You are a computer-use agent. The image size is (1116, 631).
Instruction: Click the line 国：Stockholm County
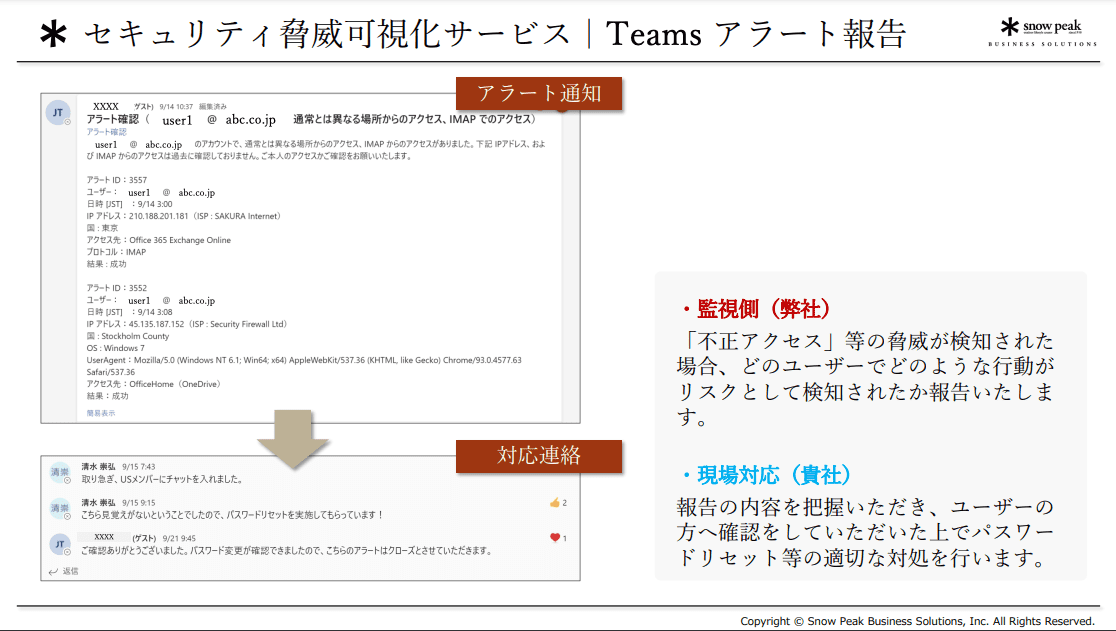(x=128, y=336)
